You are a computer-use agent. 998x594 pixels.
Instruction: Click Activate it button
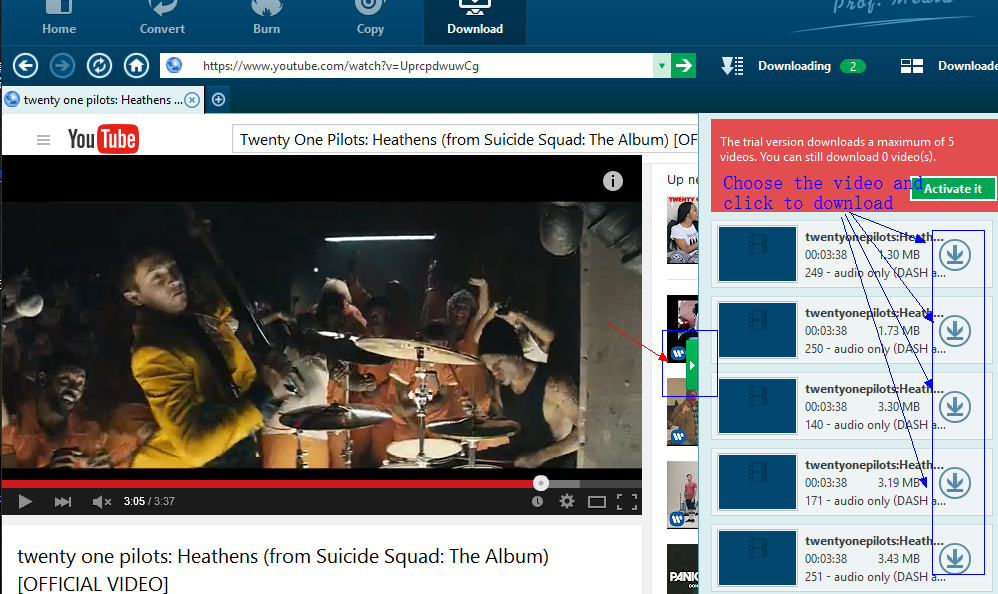953,189
